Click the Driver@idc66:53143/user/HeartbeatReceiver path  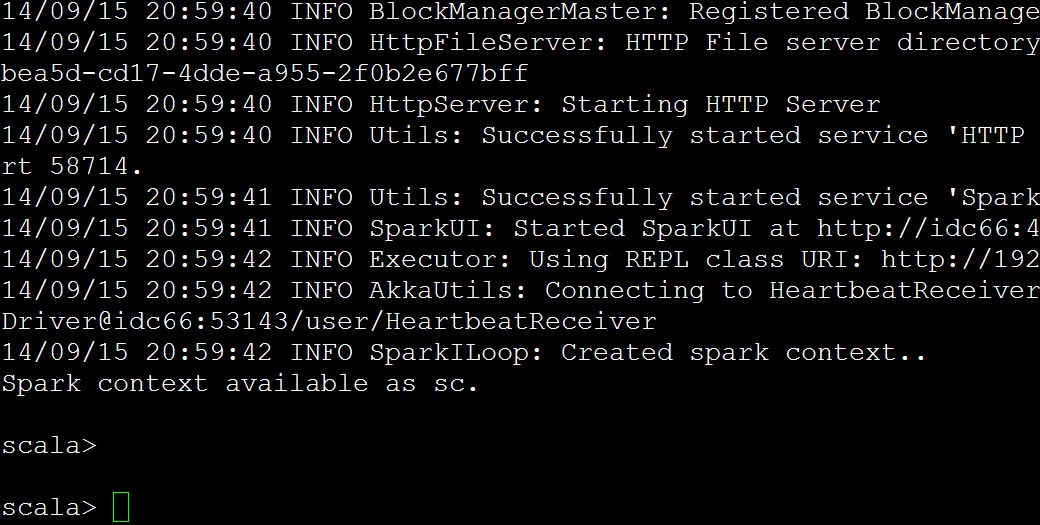pos(329,321)
